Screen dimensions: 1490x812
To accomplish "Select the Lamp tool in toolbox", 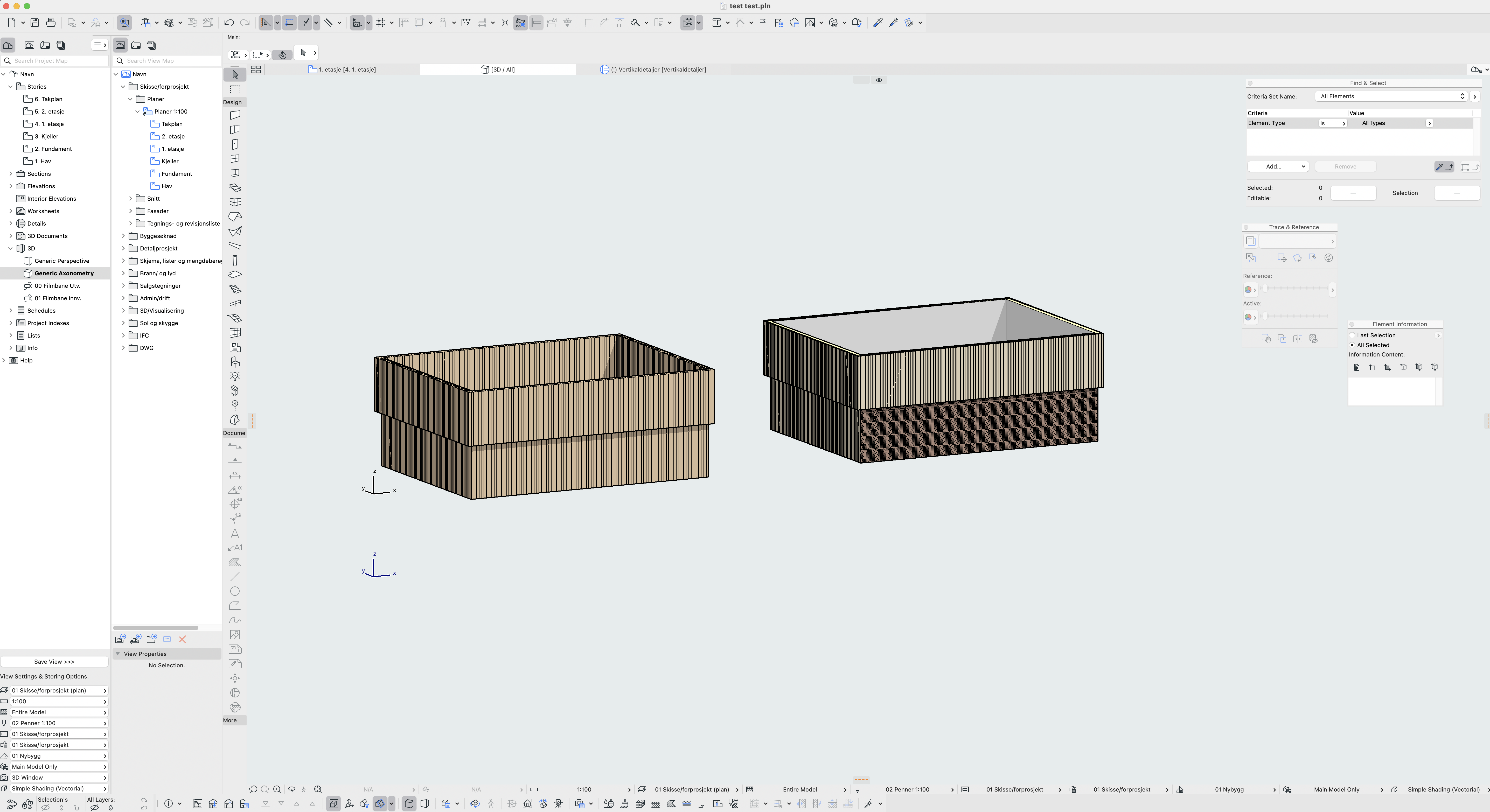I will [x=235, y=376].
